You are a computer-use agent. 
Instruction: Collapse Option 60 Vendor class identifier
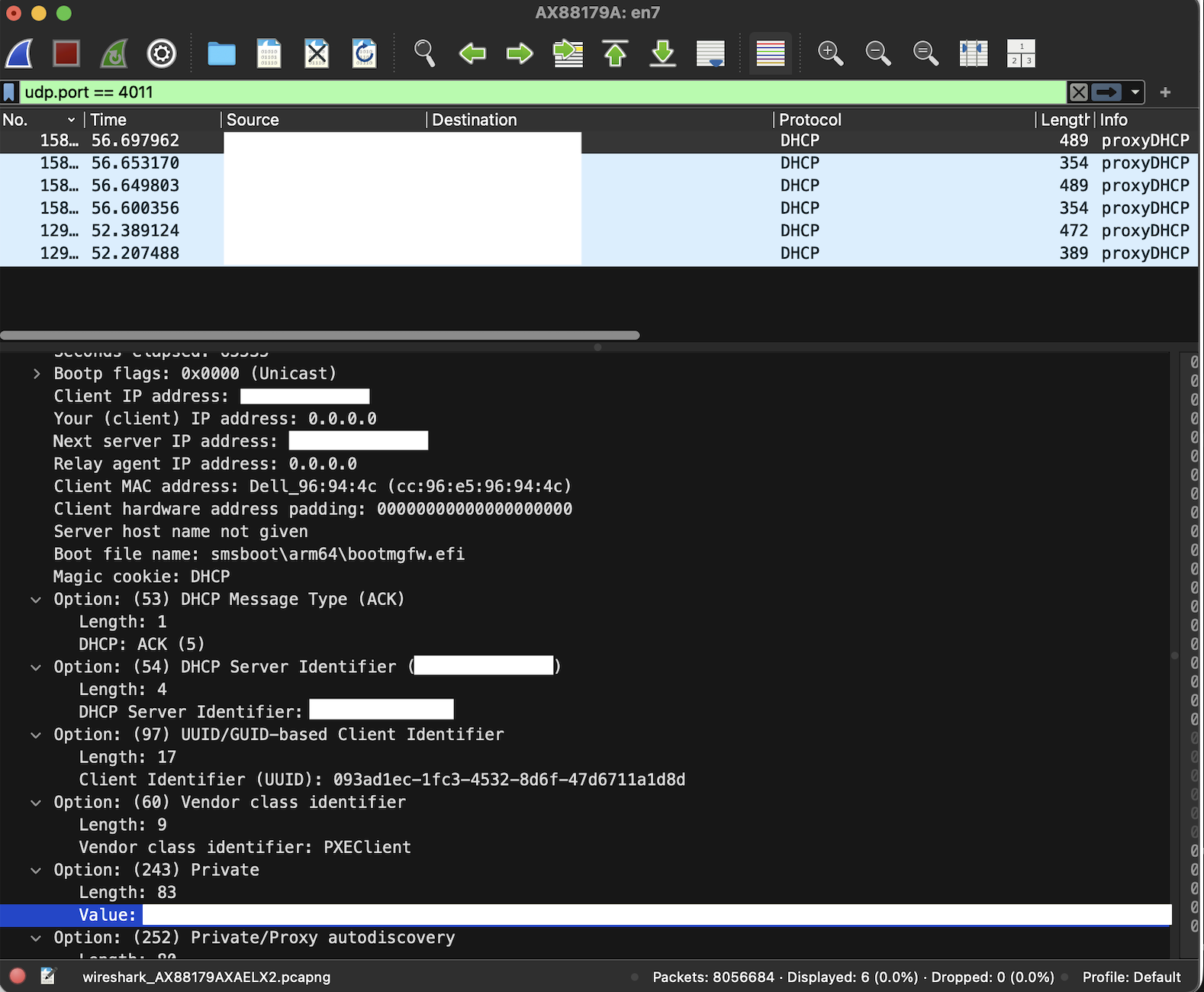point(36,803)
